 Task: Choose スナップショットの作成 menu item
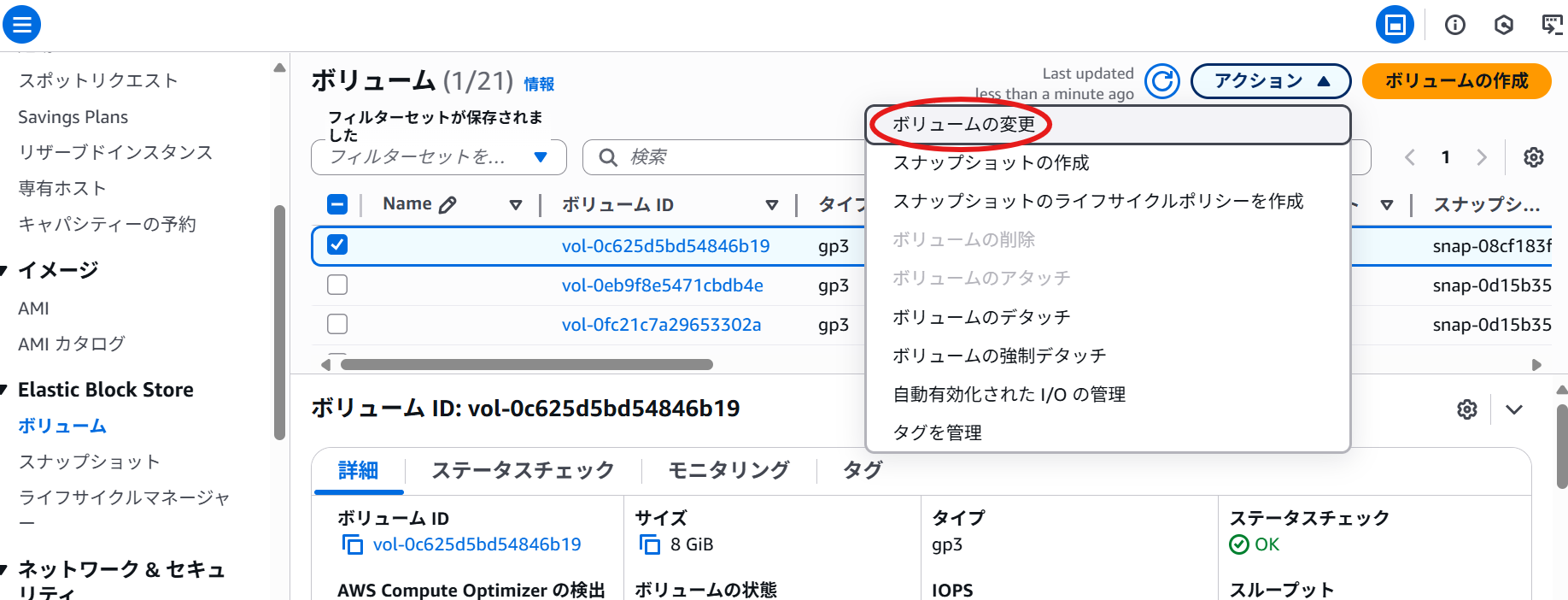(1108, 162)
